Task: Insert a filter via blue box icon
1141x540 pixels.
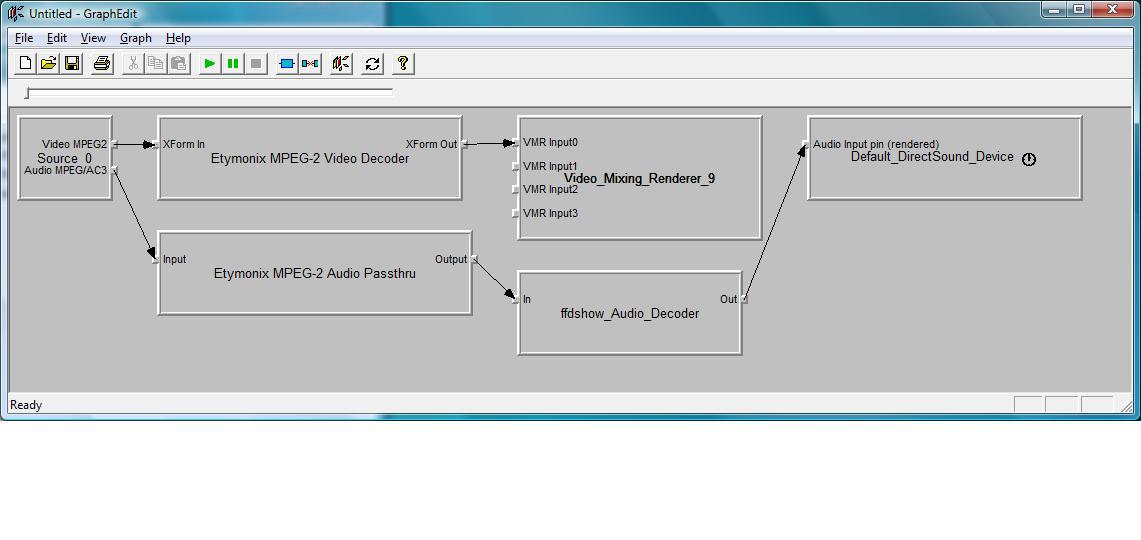Action: coord(287,64)
